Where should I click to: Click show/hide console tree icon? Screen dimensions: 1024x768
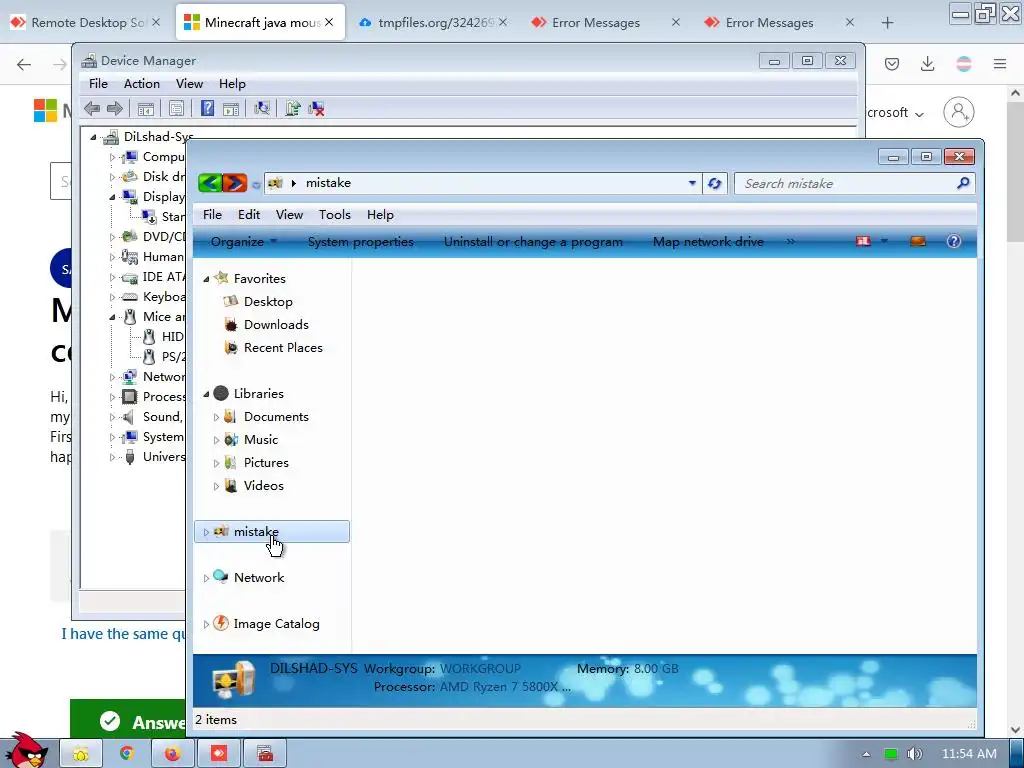click(146, 108)
